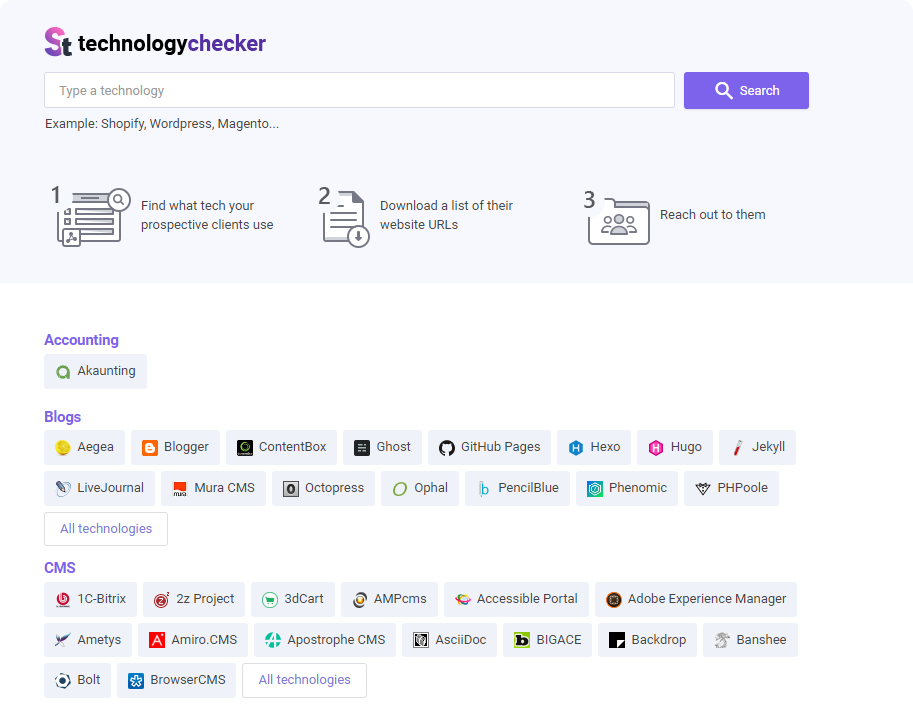The height and width of the screenshot is (708, 913).
Task: Click the Bolt logo icon
Action: click(x=63, y=681)
